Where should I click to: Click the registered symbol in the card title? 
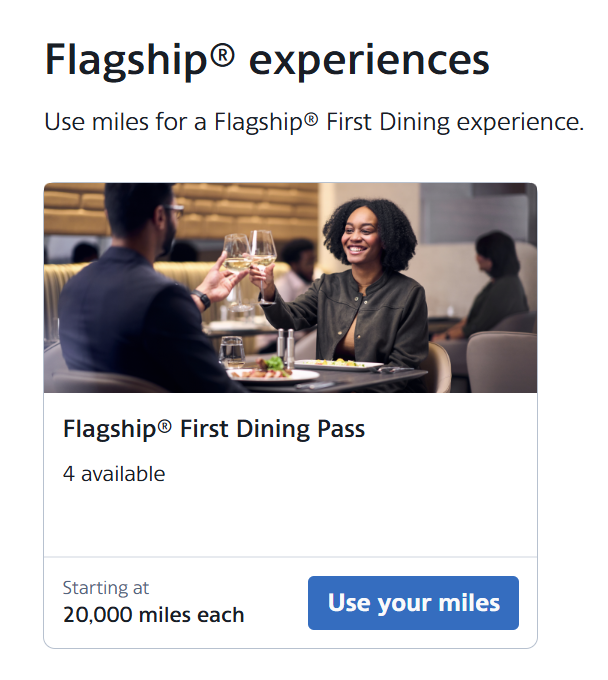click(x=165, y=426)
